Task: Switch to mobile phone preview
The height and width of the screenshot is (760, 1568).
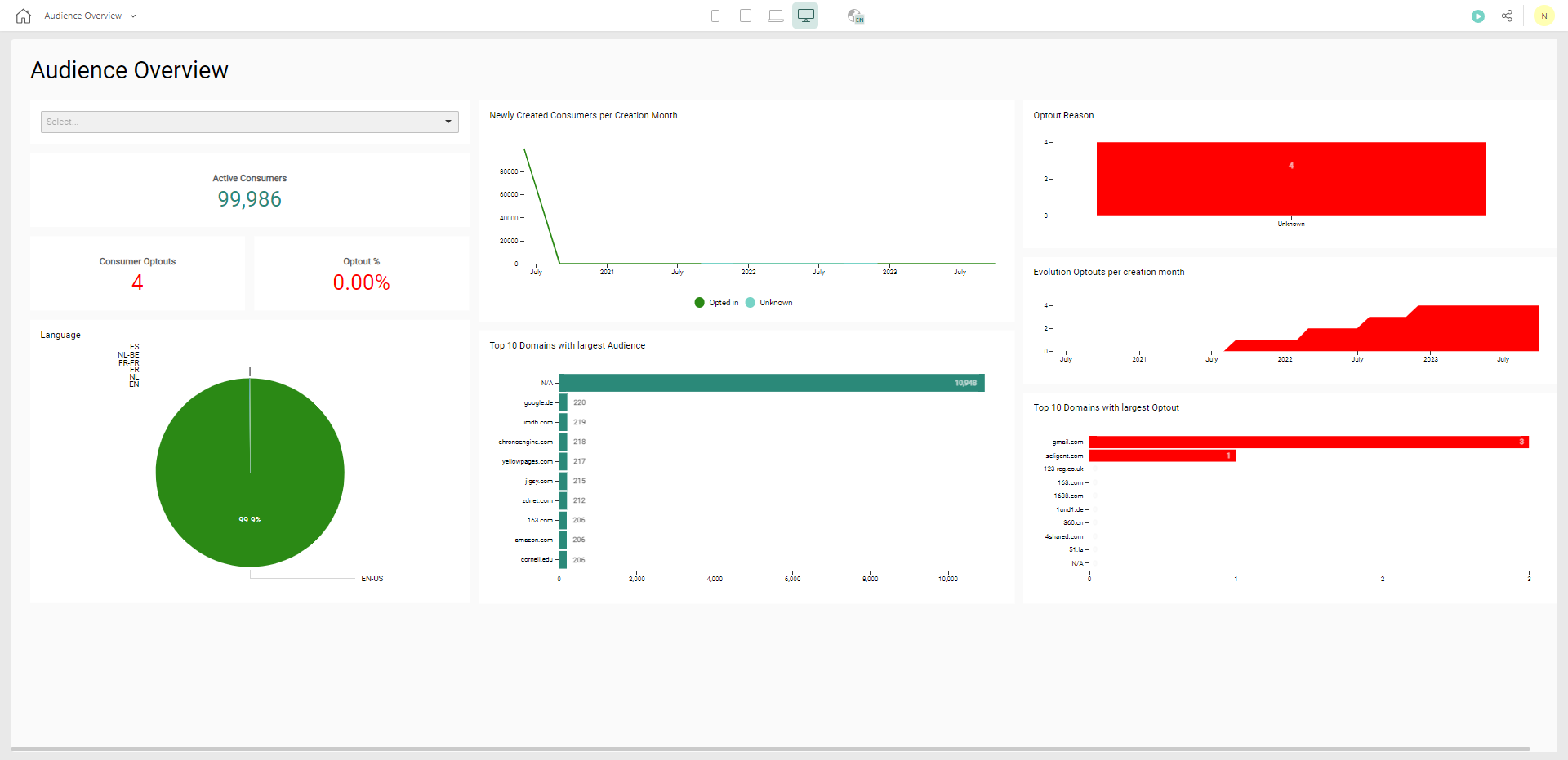Action: point(715,16)
